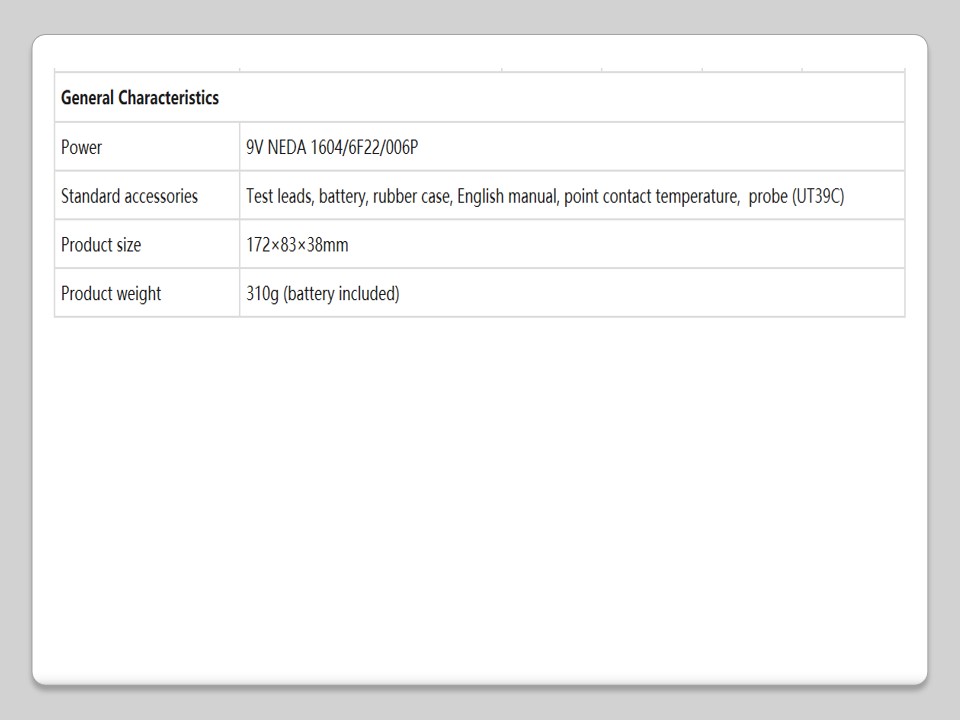The height and width of the screenshot is (720, 960).
Task: Click the 9V voltage text
Action: (x=255, y=147)
